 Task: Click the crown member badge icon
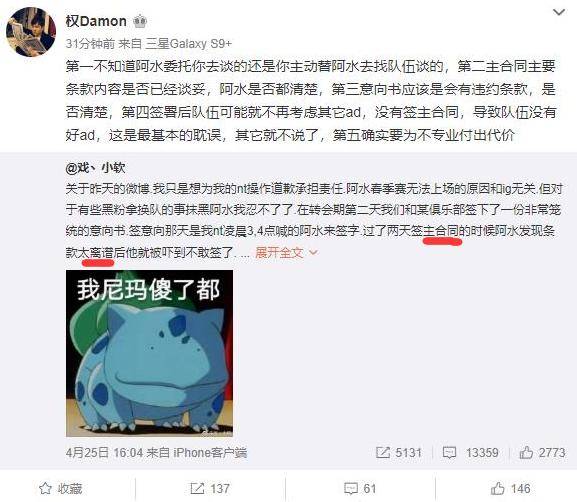(139, 21)
